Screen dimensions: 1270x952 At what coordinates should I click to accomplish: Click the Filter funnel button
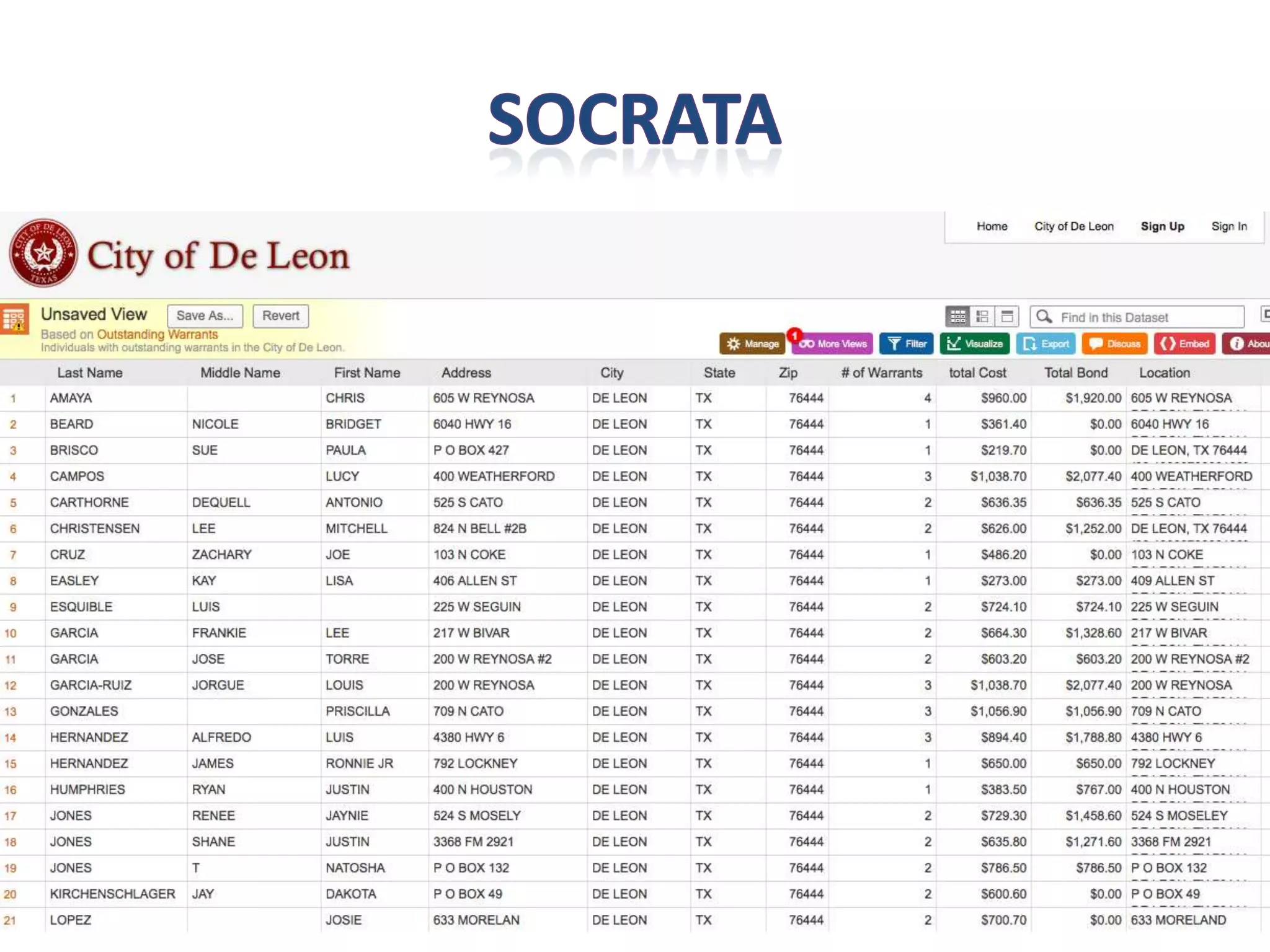coord(906,344)
